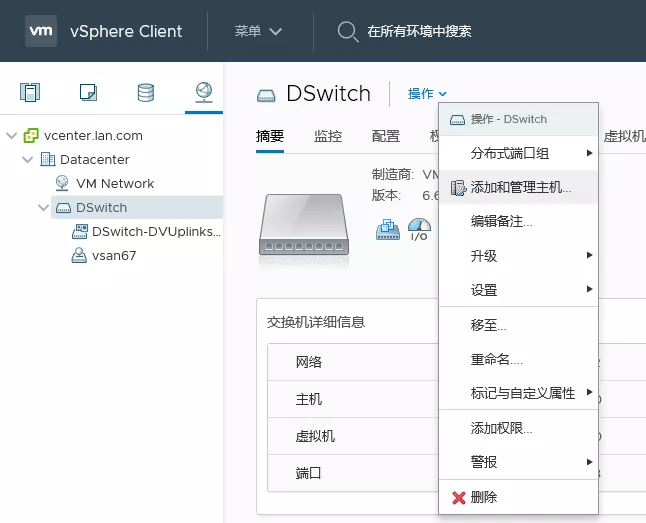Click the large DSwitch device image
This screenshot has width=646, height=523.
pos(305,222)
